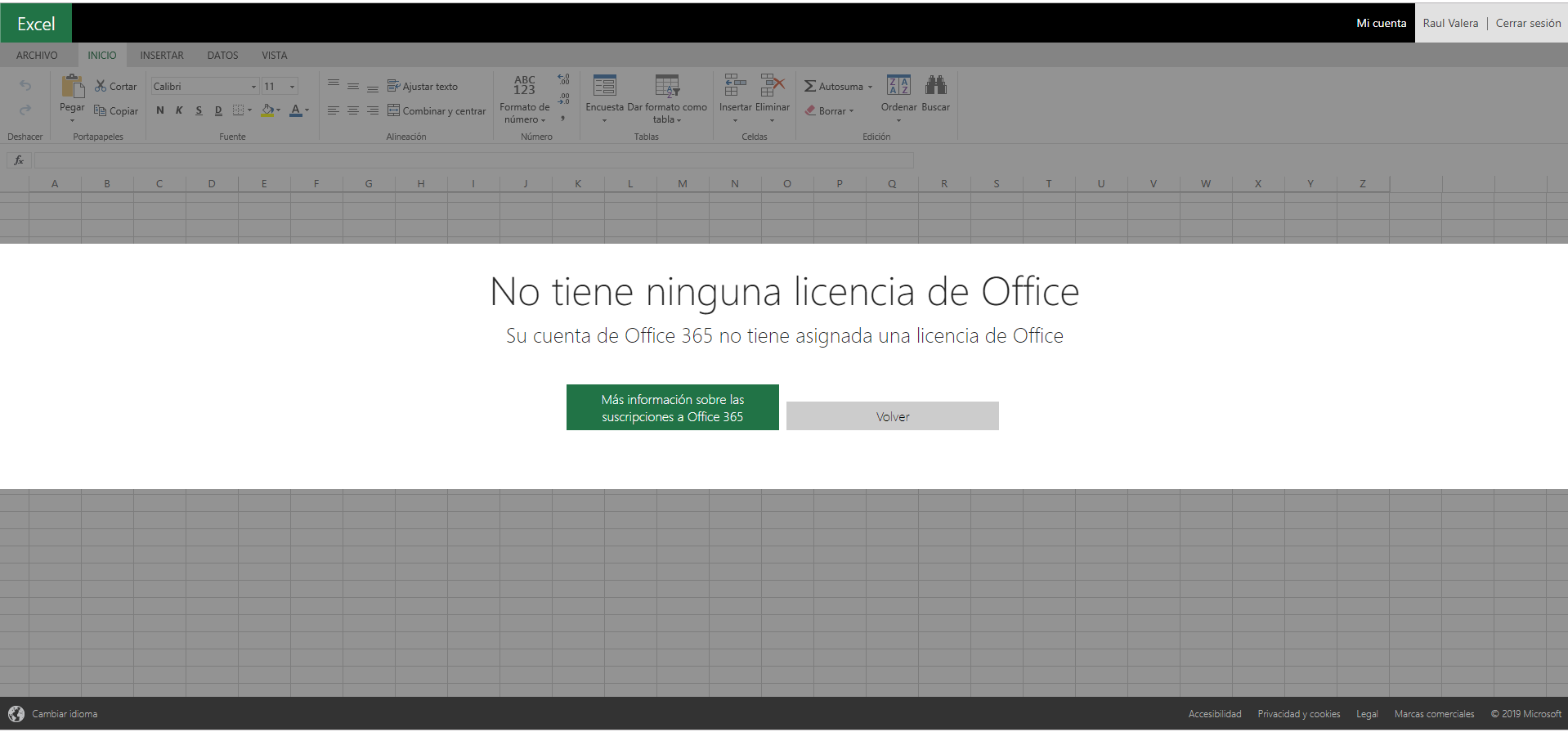The image size is (1568, 732).
Task: Align text to bottom
Action: 373,88
